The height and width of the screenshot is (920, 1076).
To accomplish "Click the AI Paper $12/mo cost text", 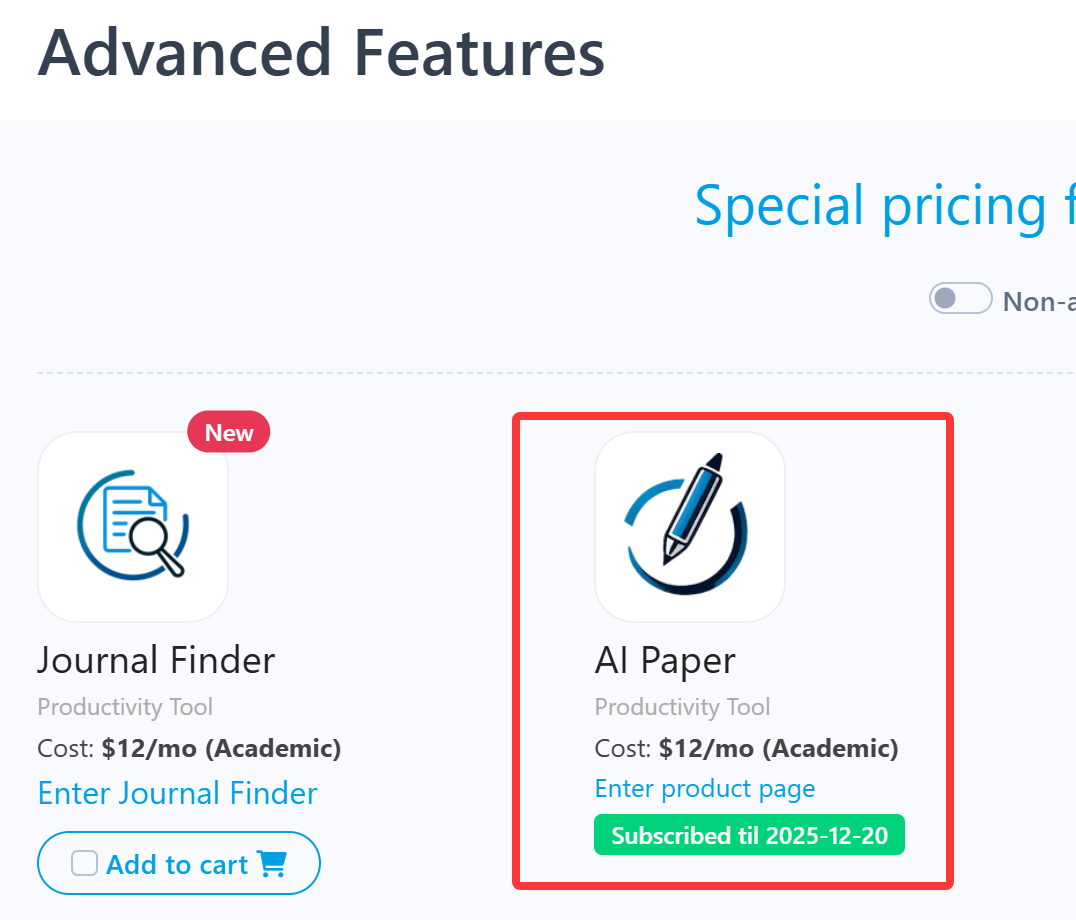I will tap(778, 748).
